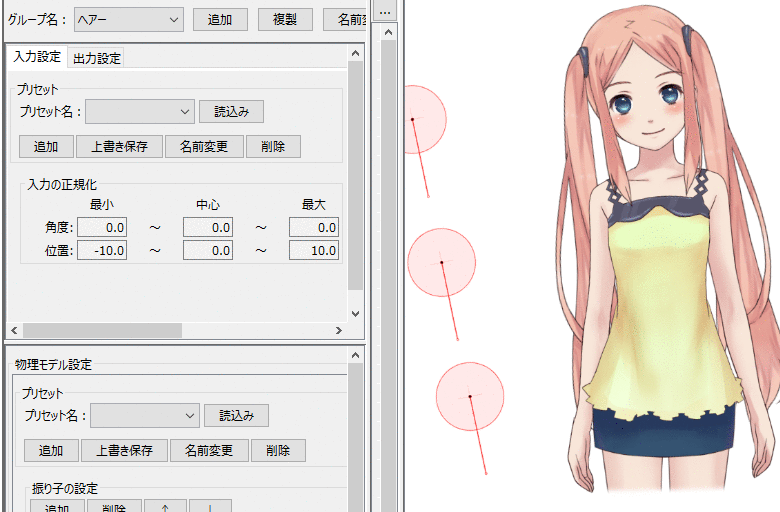Click the topmost pendulum circle in preview
The height and width of the screenshot is (512, 780).
[421, 120]
